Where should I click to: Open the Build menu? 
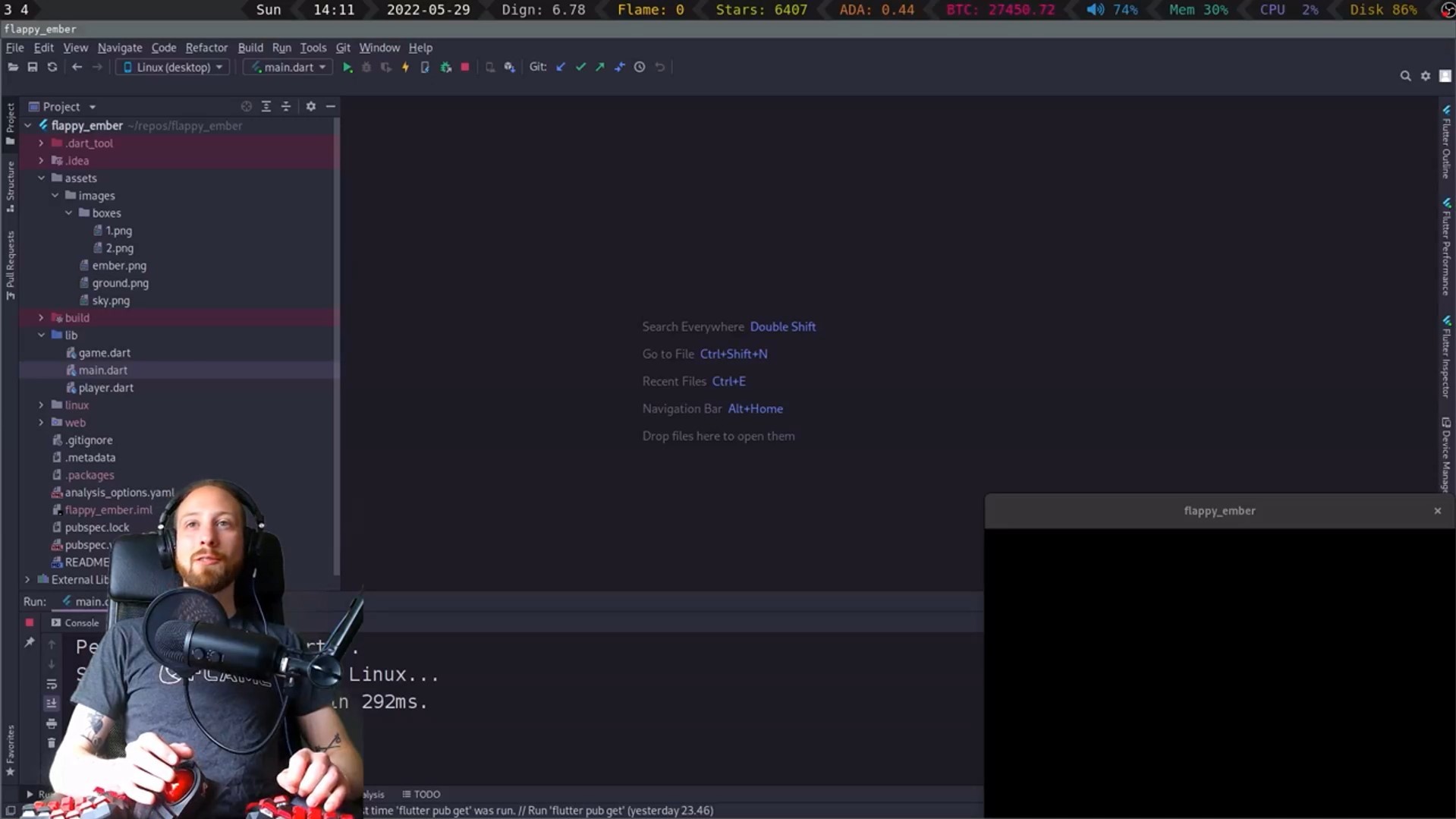click(x=250, y=48)
